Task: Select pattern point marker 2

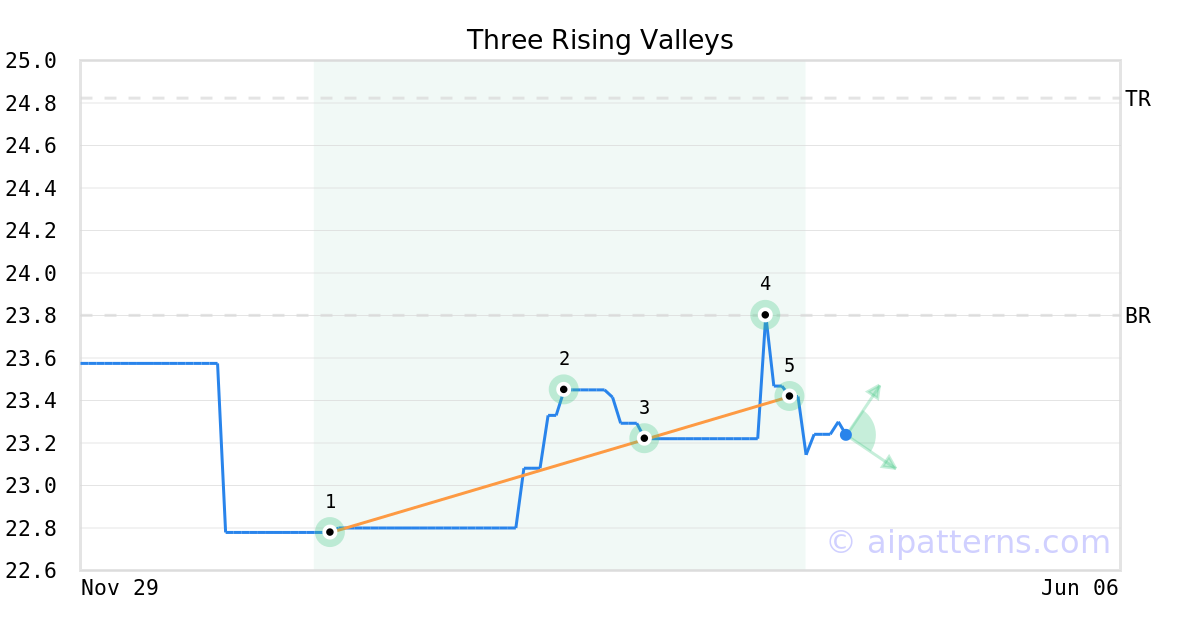Action: coord(564,389)
